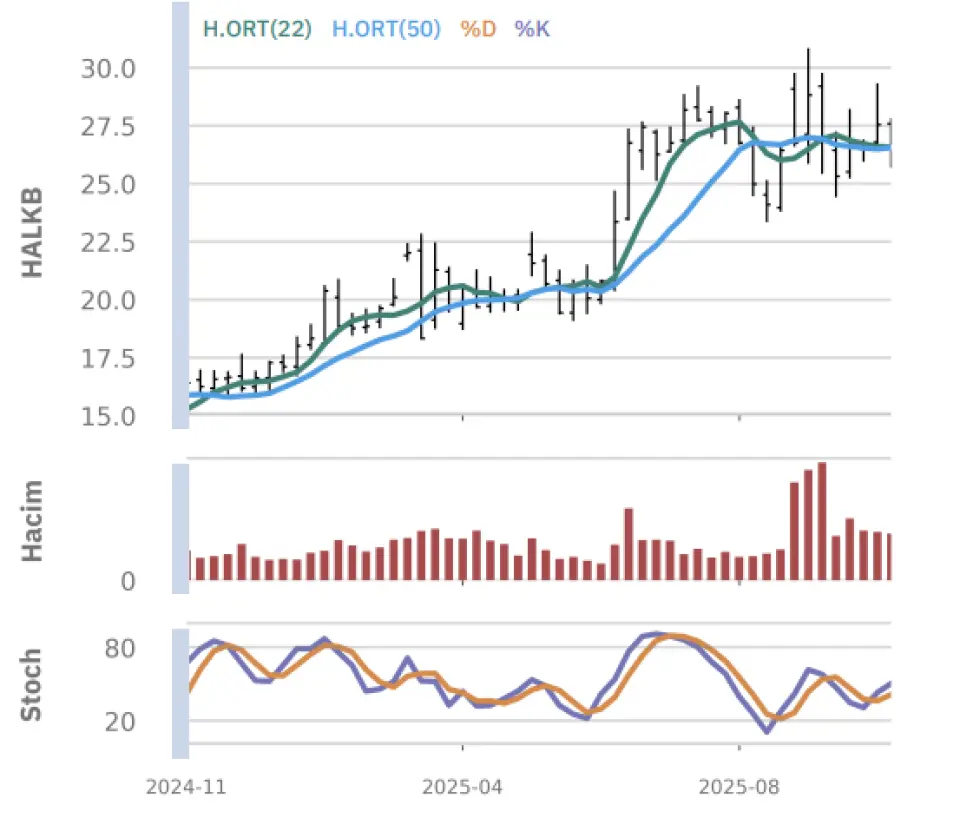Select the Stoch panel title
The width and height of the screenshot is (960, 825).
33,684
